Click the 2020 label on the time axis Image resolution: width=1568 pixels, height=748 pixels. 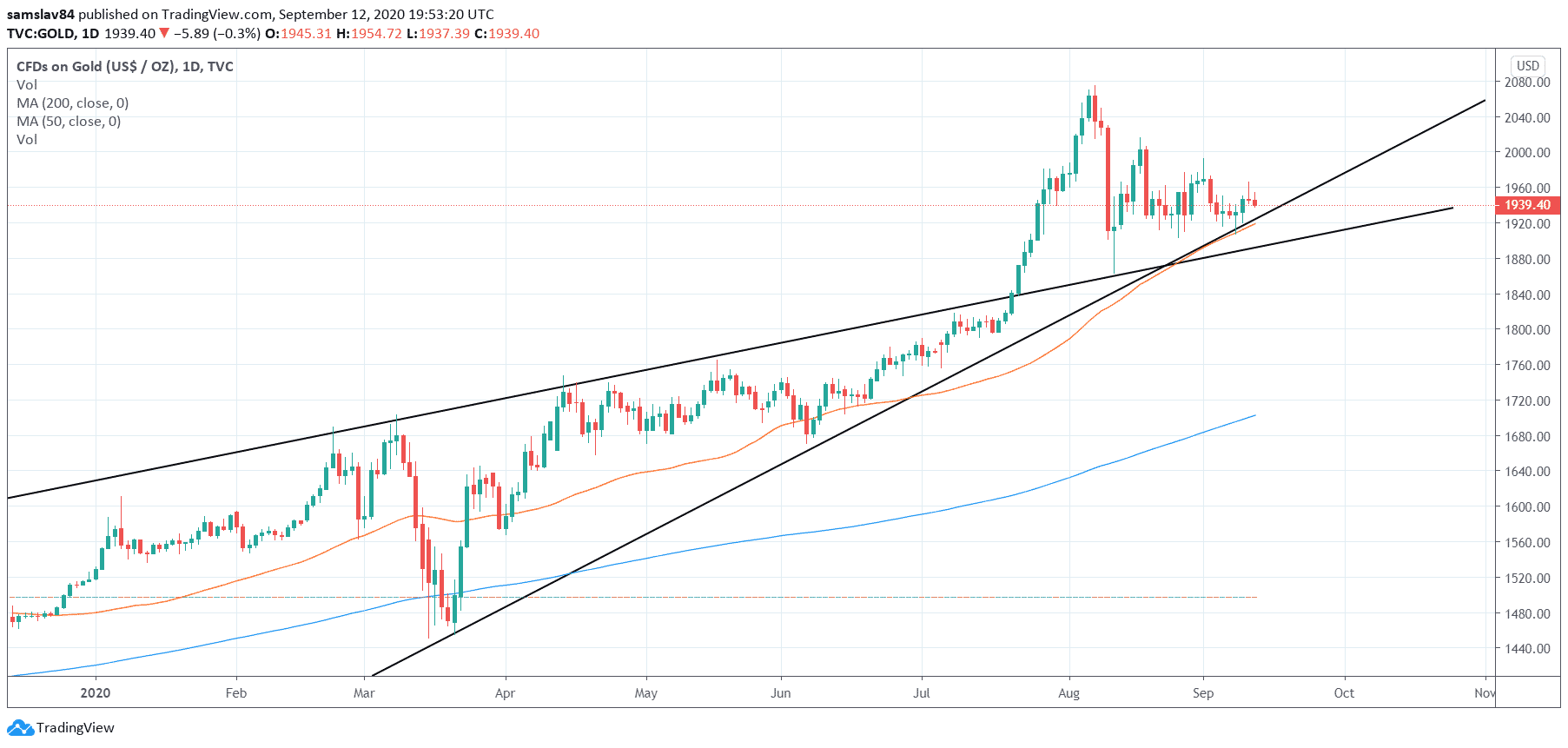click(x=95, y=692)
